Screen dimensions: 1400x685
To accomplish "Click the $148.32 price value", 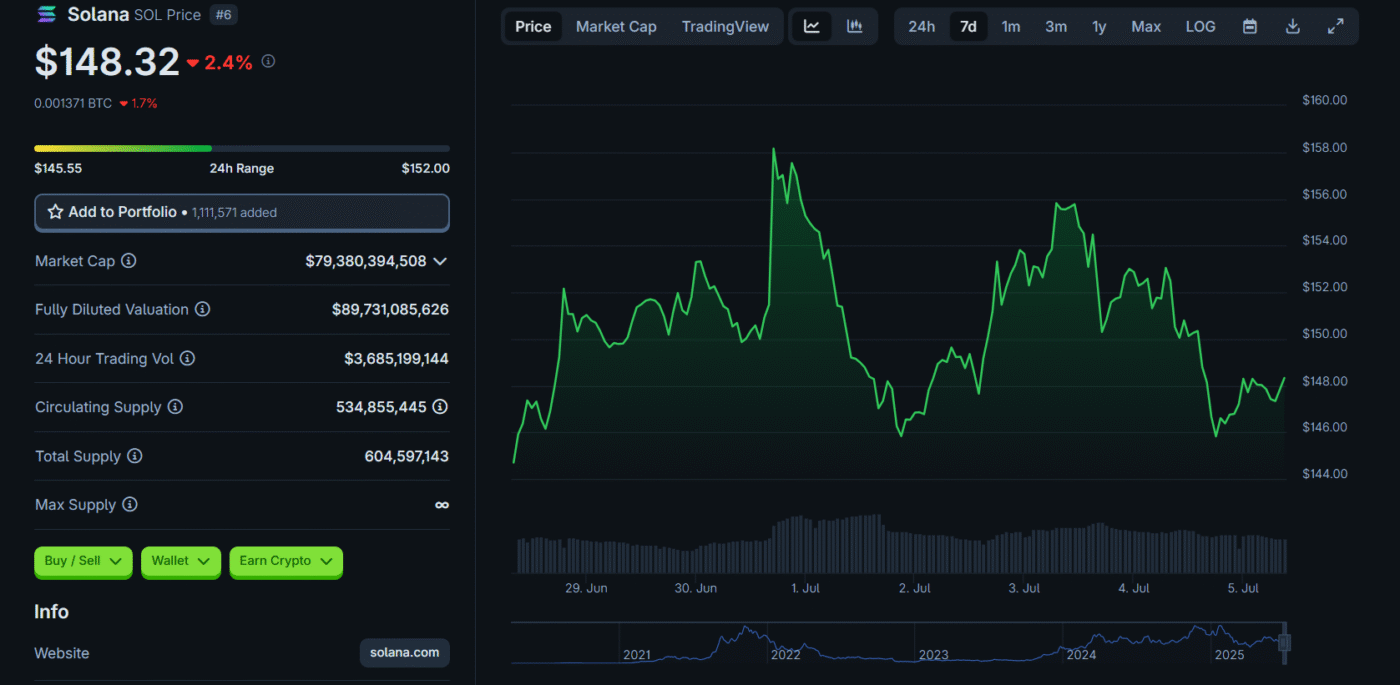I will click(x=107, y=62).
